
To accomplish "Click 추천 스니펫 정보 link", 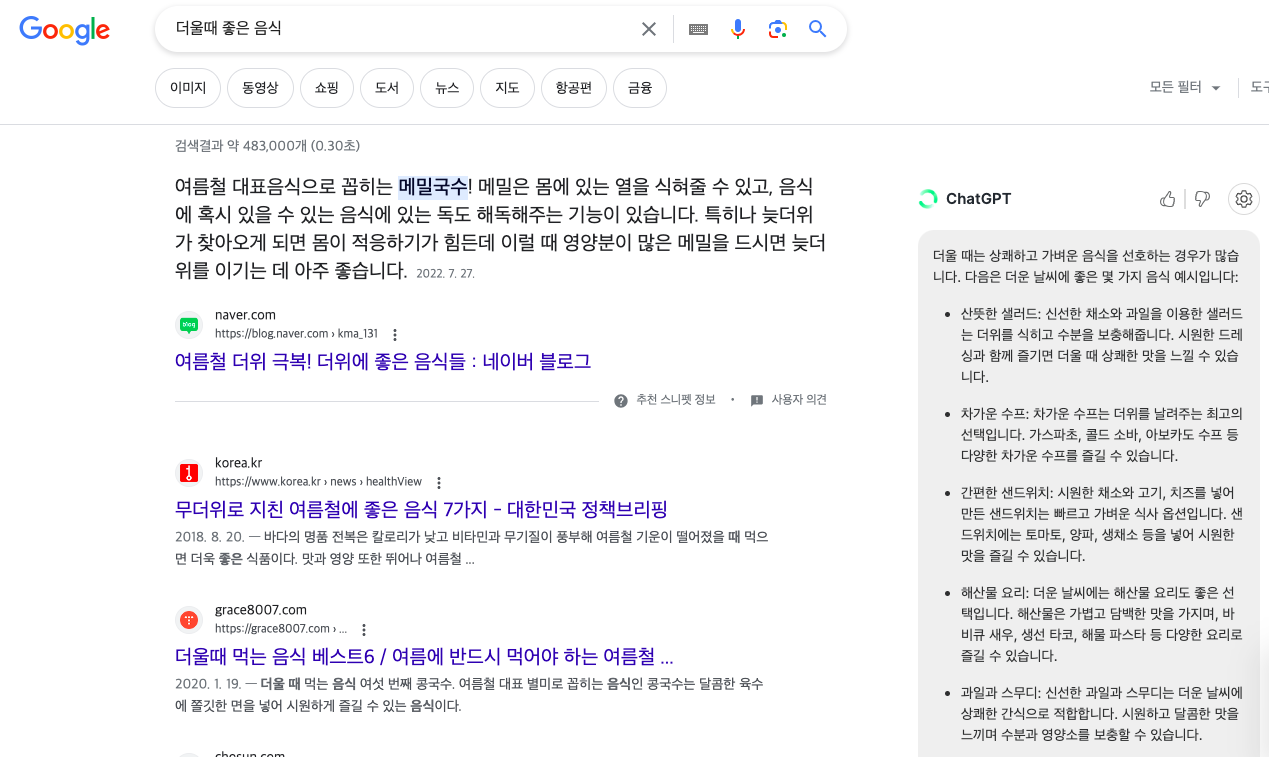I will 676,400.
